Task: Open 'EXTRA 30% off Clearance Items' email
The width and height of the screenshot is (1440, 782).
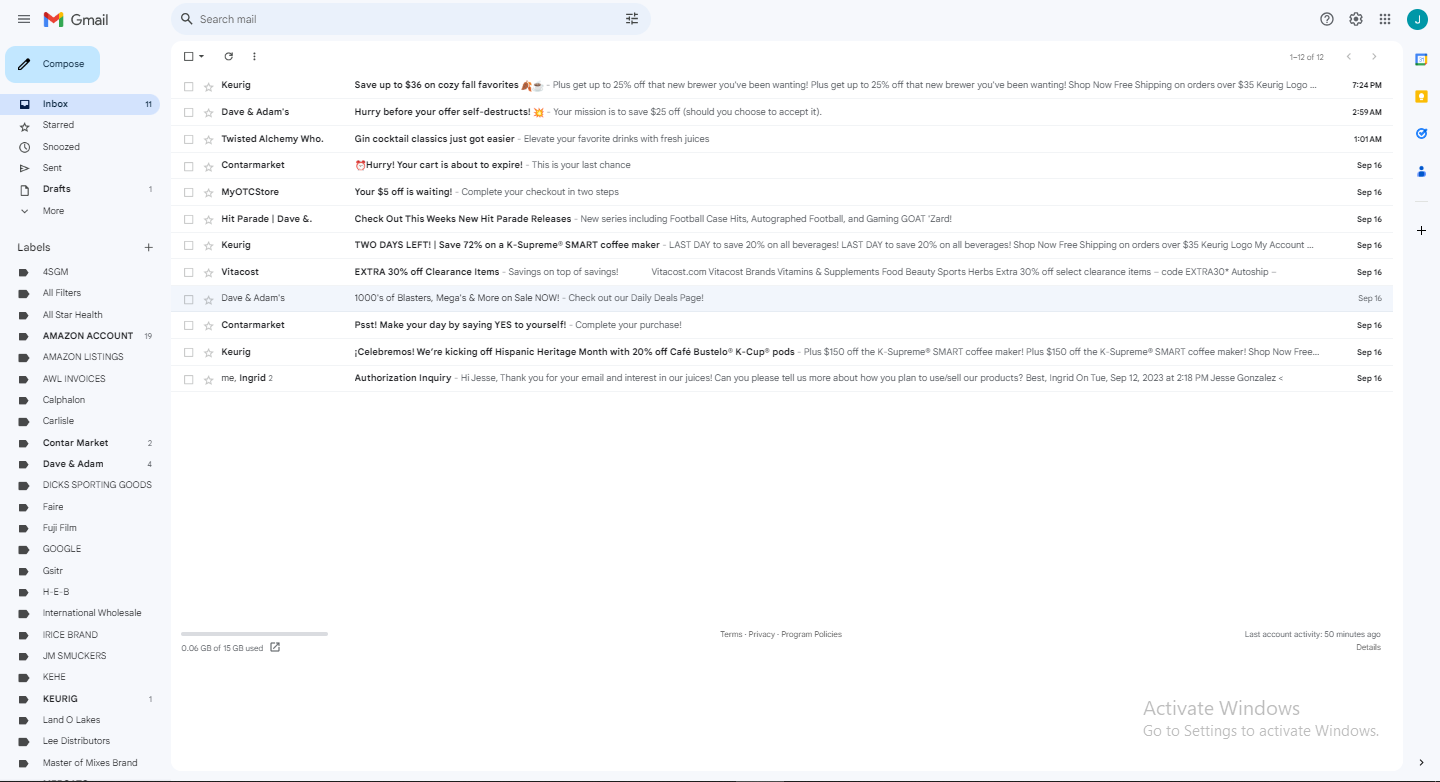Action: (x=781, y=272)
